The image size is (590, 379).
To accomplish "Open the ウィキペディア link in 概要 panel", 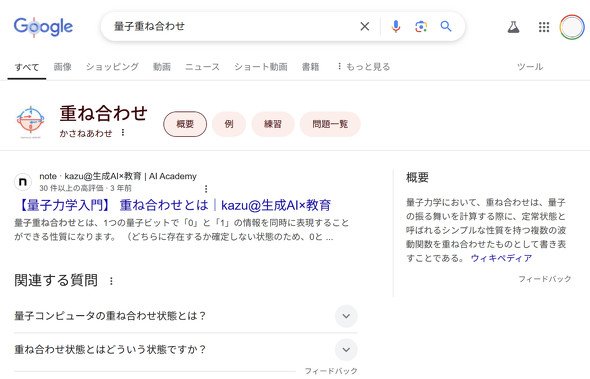I will pos(501,258).
